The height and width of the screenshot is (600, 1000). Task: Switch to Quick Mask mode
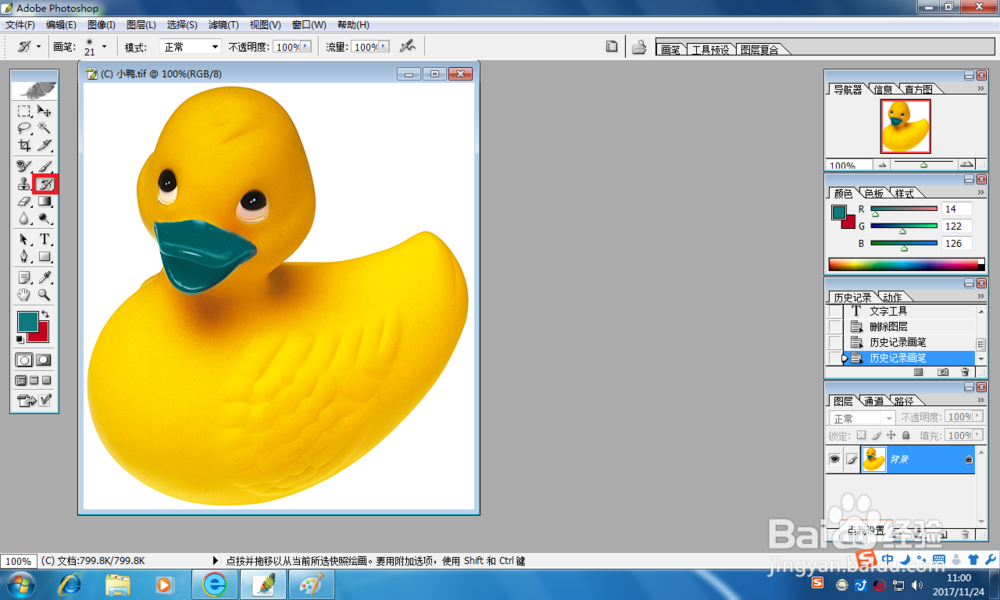[x=43, y=360]
